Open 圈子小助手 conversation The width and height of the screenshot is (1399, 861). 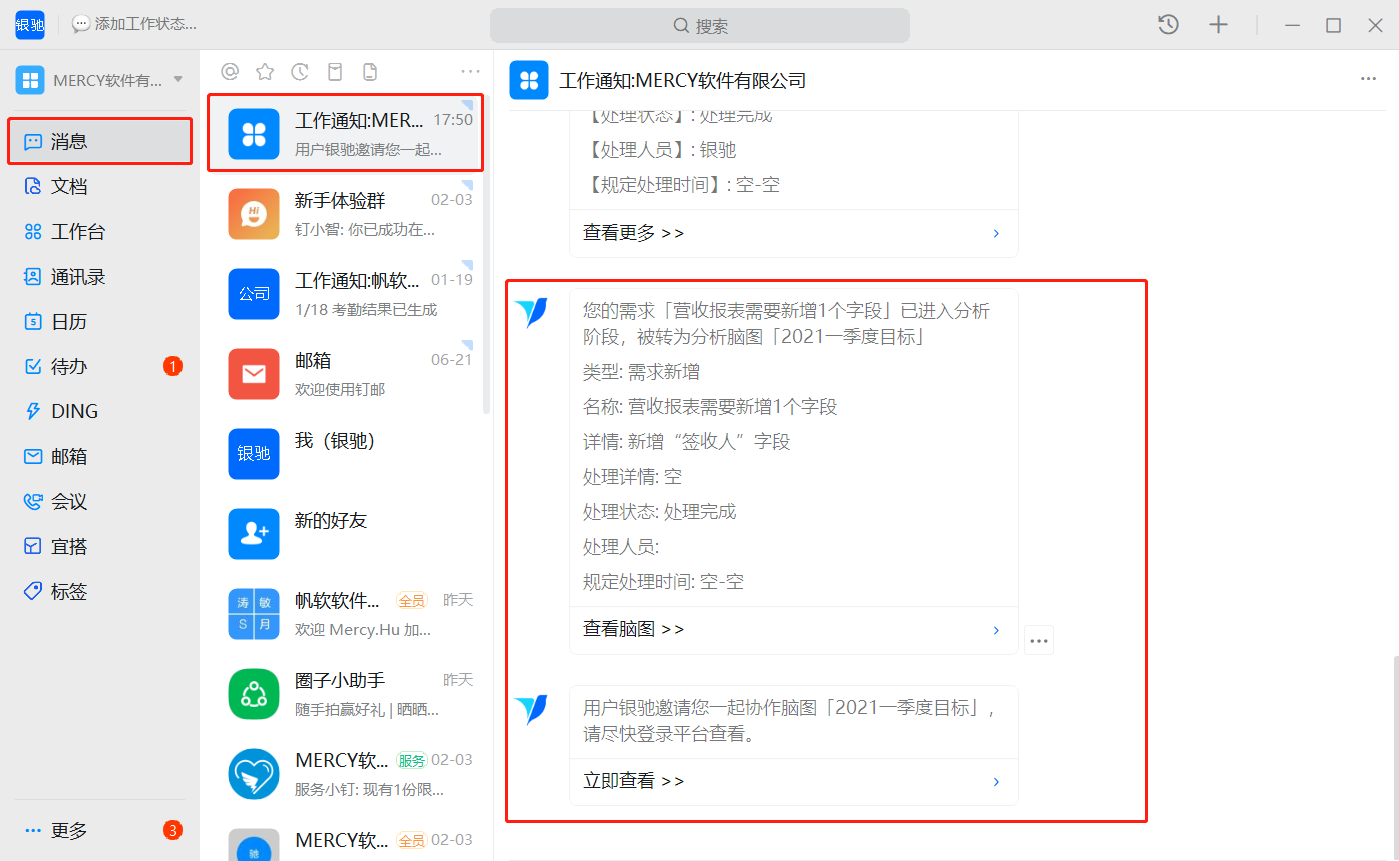pos(346,694)
